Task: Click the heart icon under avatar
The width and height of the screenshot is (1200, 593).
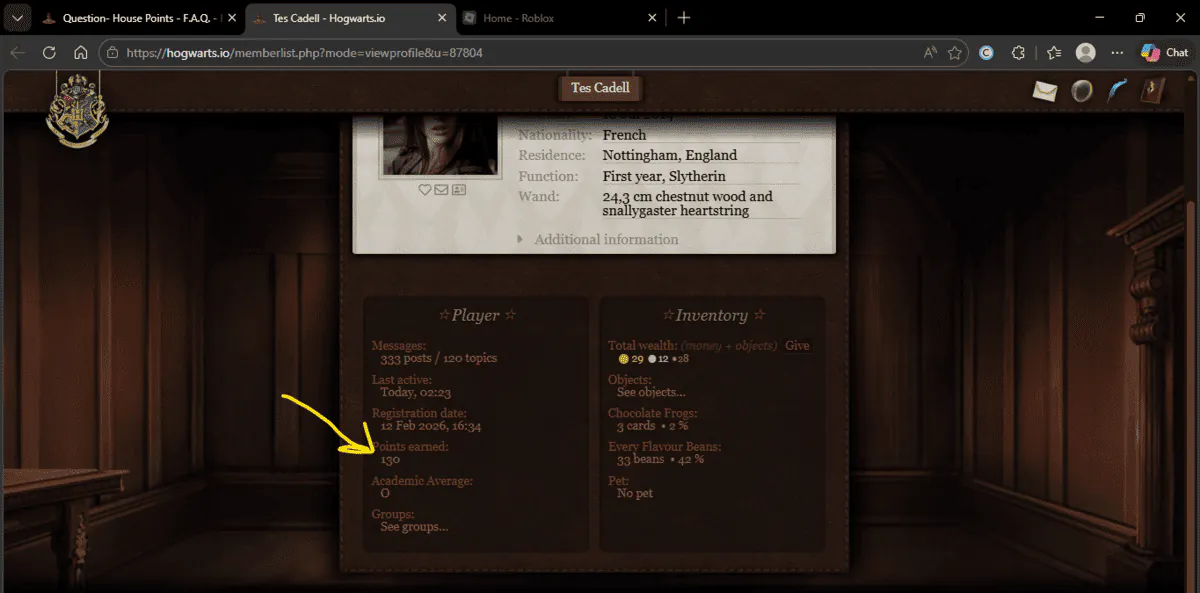Action: [424, 189]
